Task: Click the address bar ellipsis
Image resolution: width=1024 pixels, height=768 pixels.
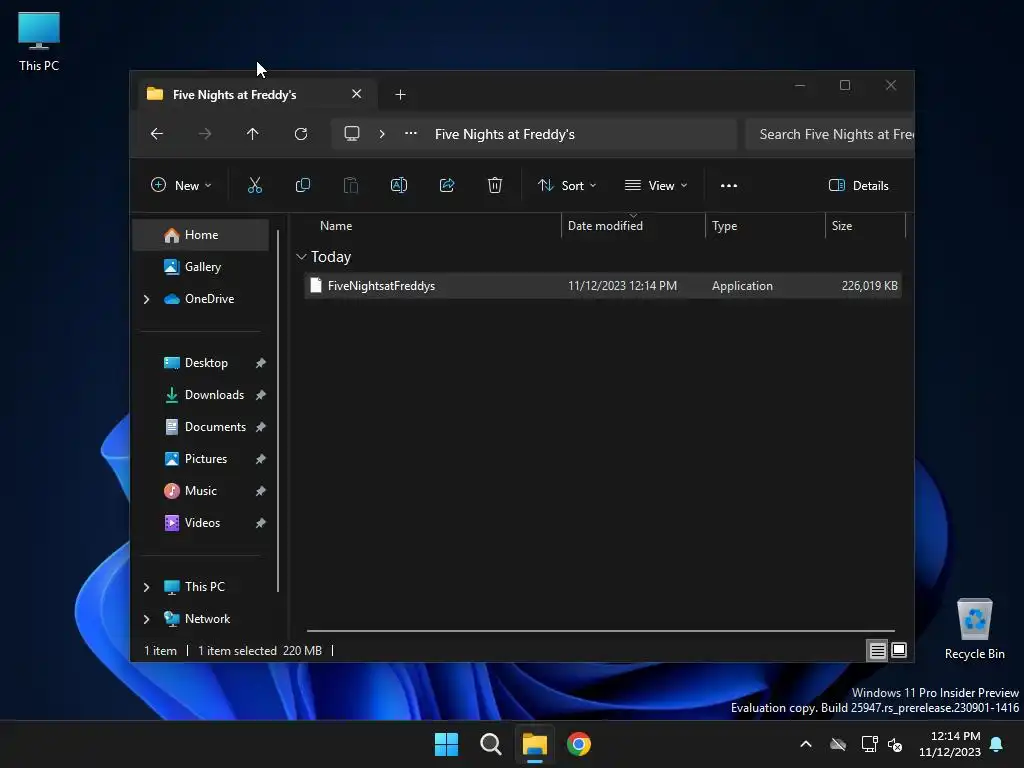Action: pyautogui.click(x=411, y=133)
